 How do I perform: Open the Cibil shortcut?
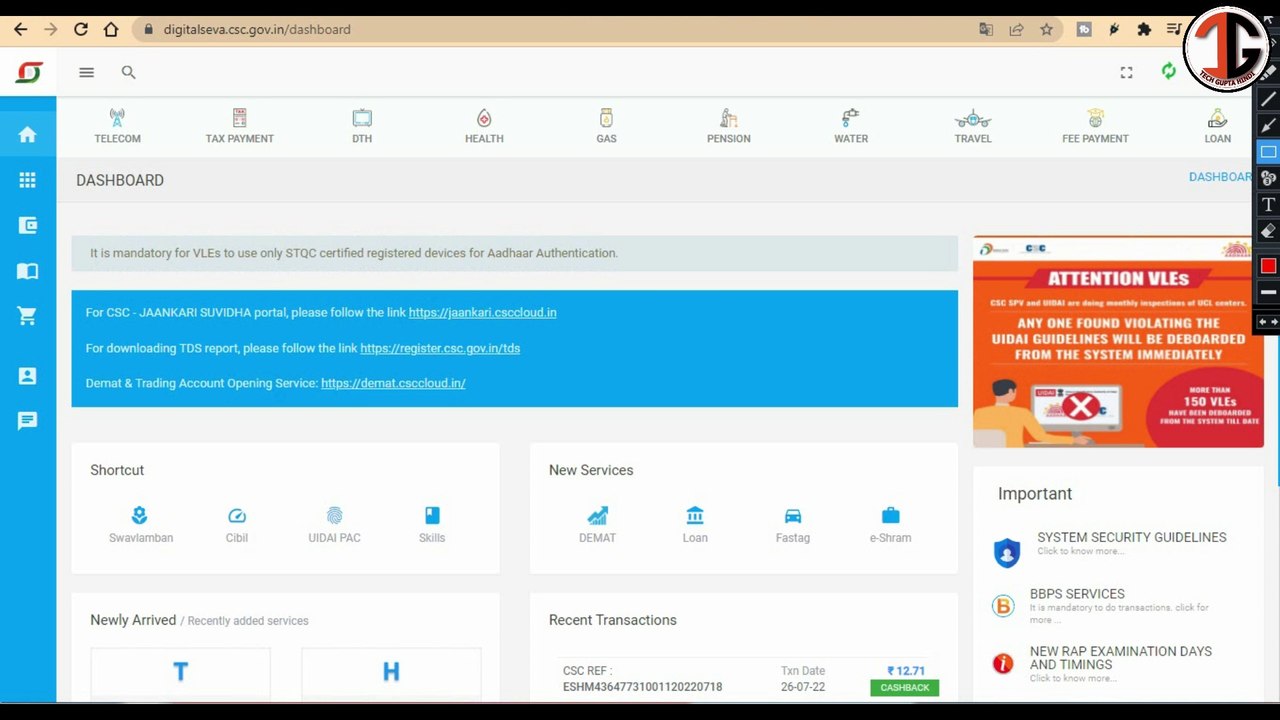[x=237, y=524]
